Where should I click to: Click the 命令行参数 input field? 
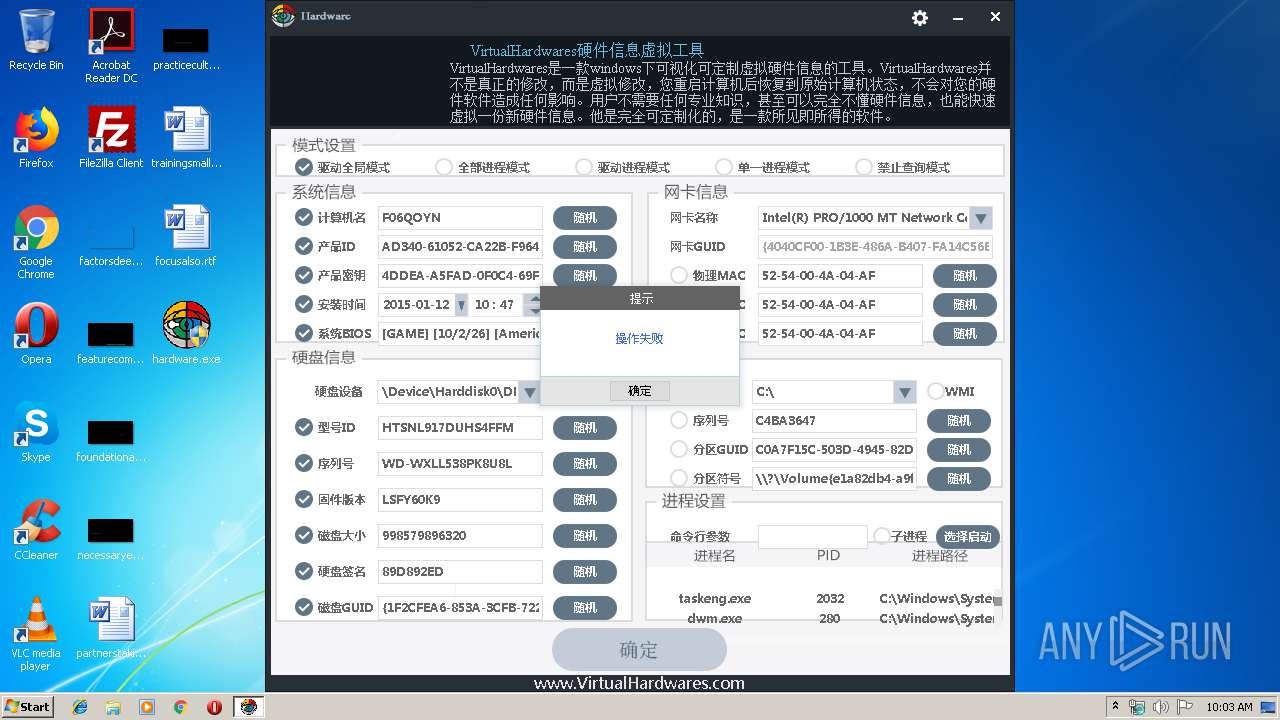[812, 537]
